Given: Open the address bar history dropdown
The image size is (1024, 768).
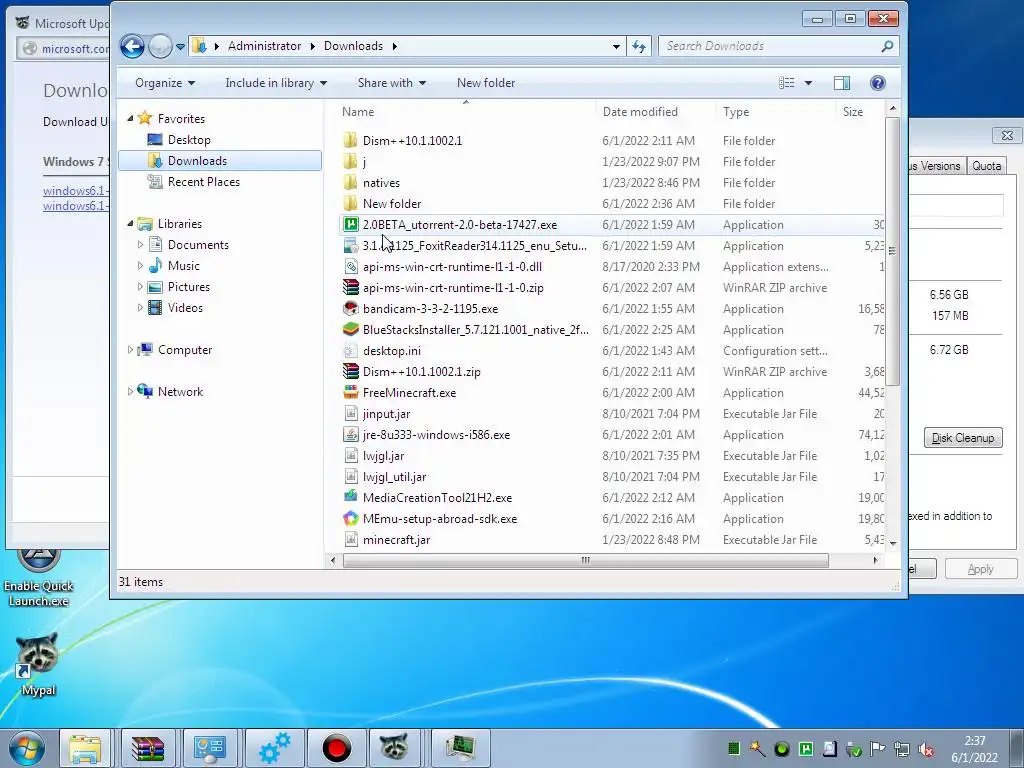Looking at the screenshot, I should click(616, 46).
